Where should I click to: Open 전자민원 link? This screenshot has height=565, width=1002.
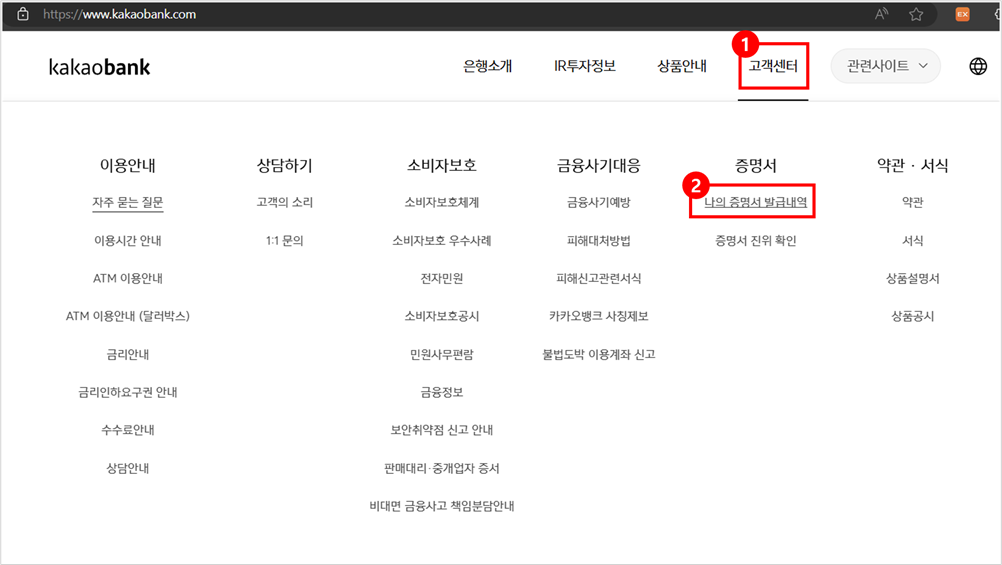442,278
